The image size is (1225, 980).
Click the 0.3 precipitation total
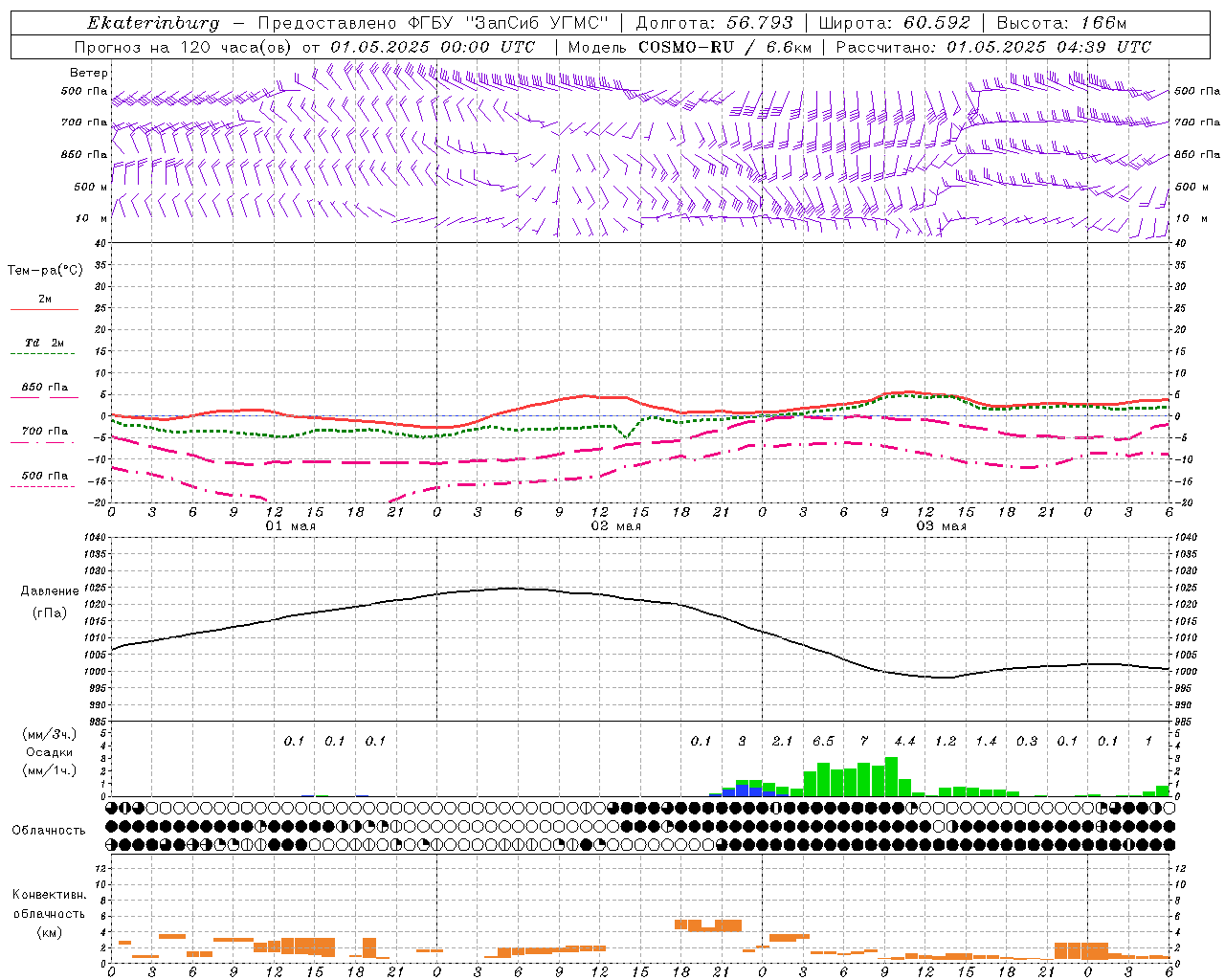click(x=1027, y=741)
